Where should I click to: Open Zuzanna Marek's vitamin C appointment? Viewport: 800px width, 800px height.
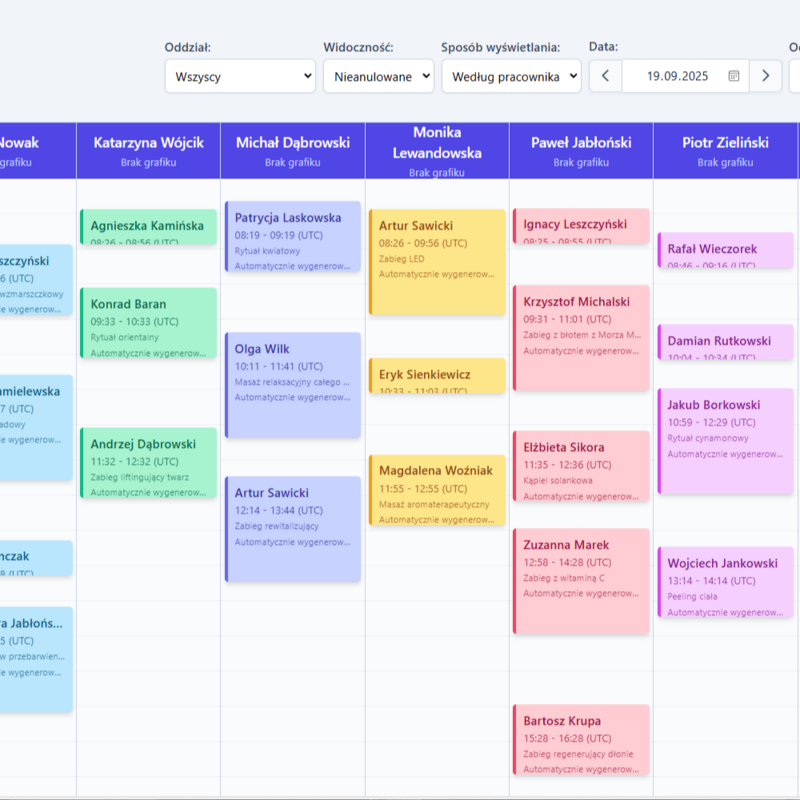(581, 581)
